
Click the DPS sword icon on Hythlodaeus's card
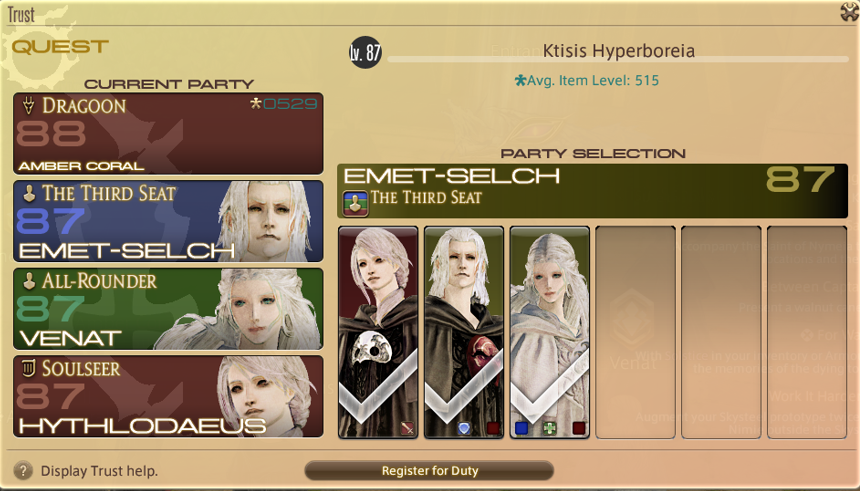coord(408,428)
